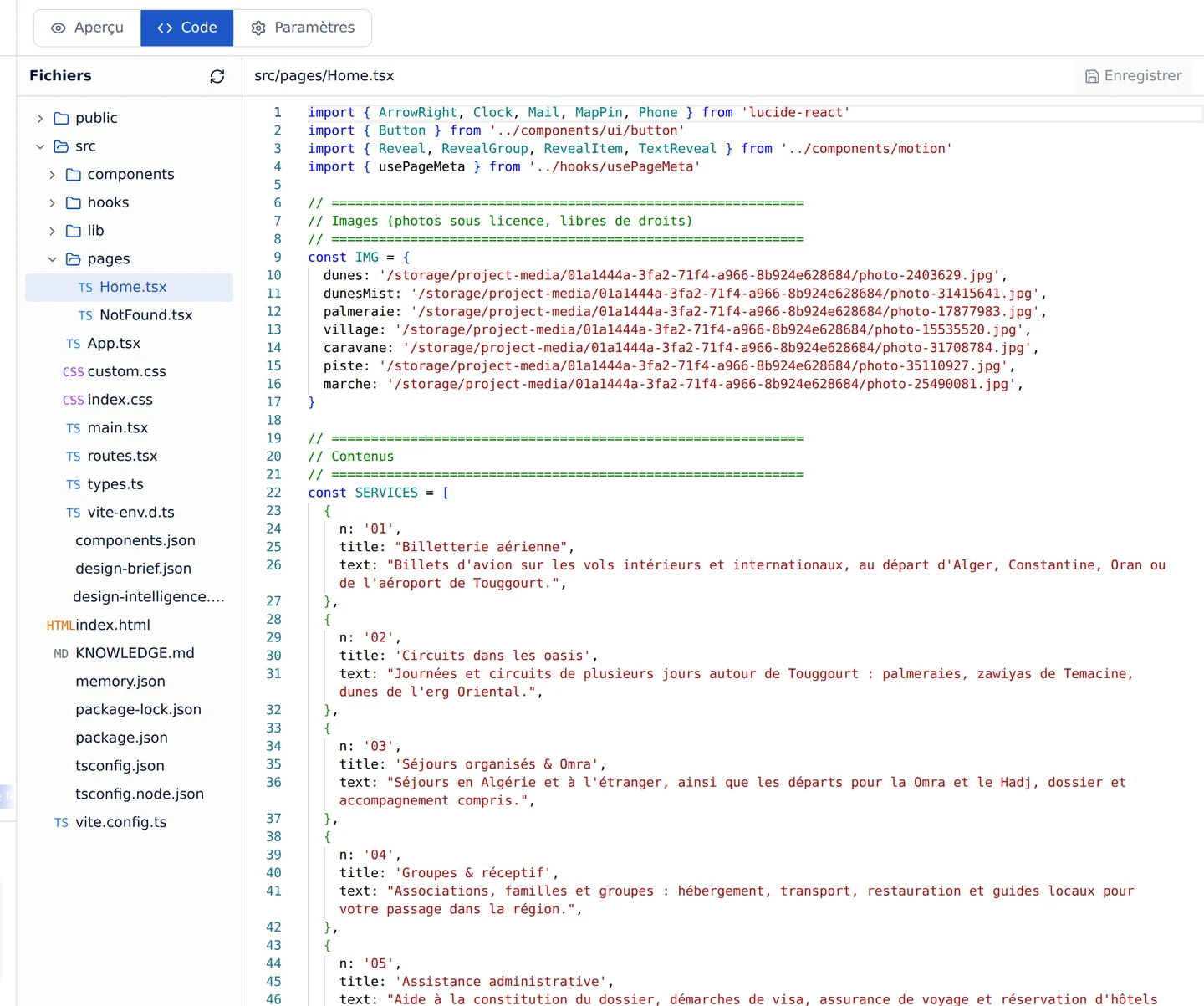Viewport: 1204px width, 1006px height.
Task: Open components.json file
Action: pyautogui.click(x=130, y=540)
